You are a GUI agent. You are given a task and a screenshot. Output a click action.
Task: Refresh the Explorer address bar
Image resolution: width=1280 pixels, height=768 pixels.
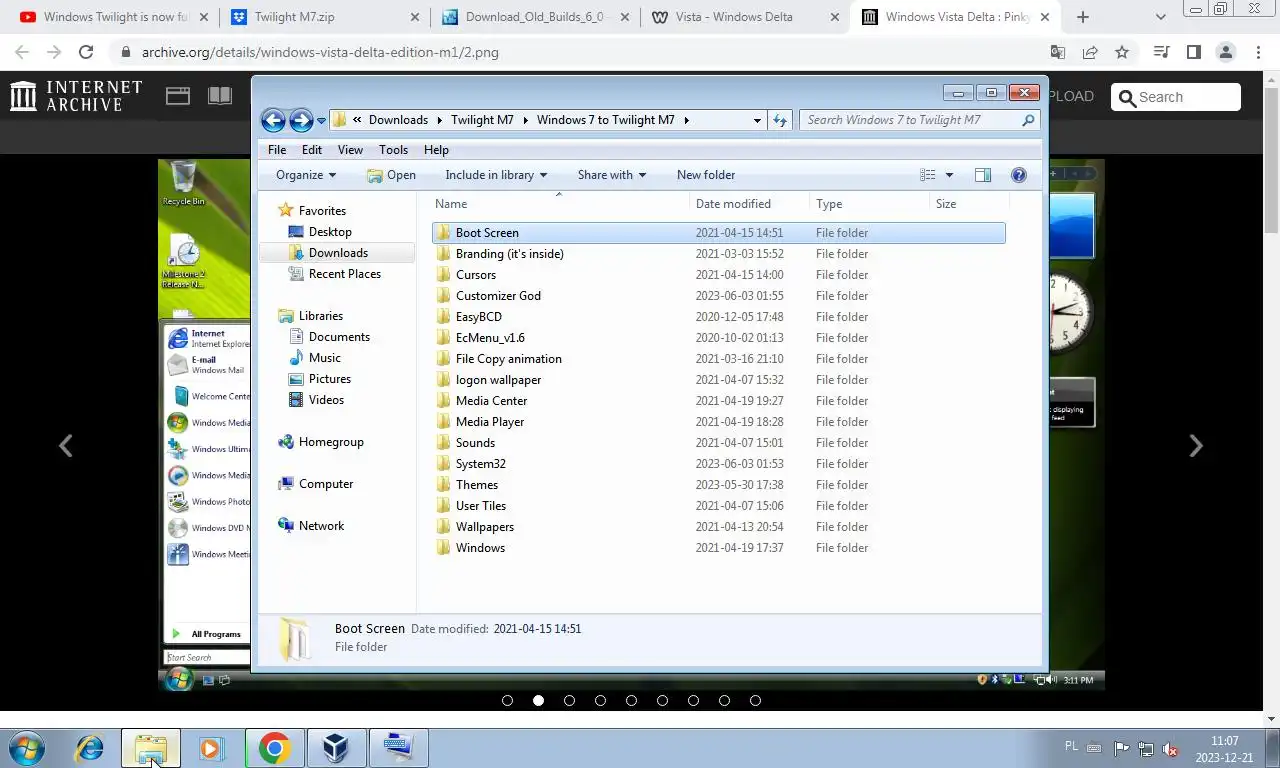(x=781, y=120)
